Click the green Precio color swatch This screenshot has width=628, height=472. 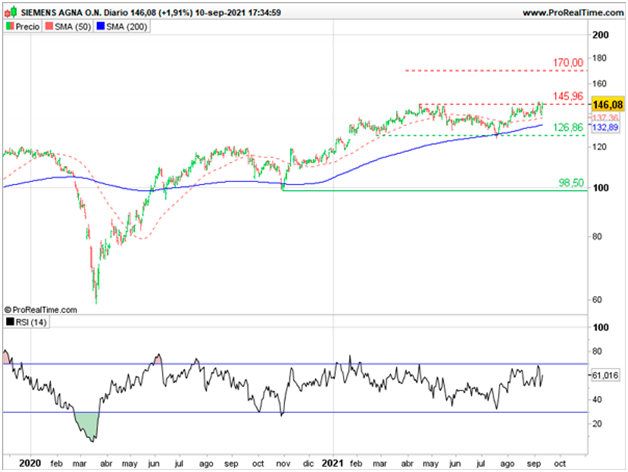click(10, 26)
